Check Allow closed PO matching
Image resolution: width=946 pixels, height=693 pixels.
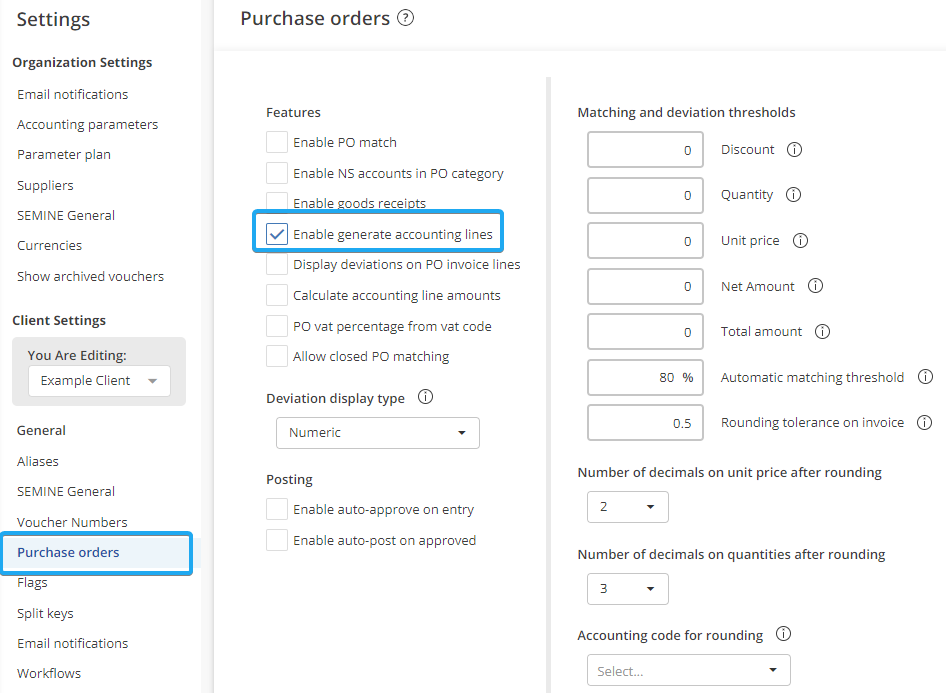[x=277, y=356]
